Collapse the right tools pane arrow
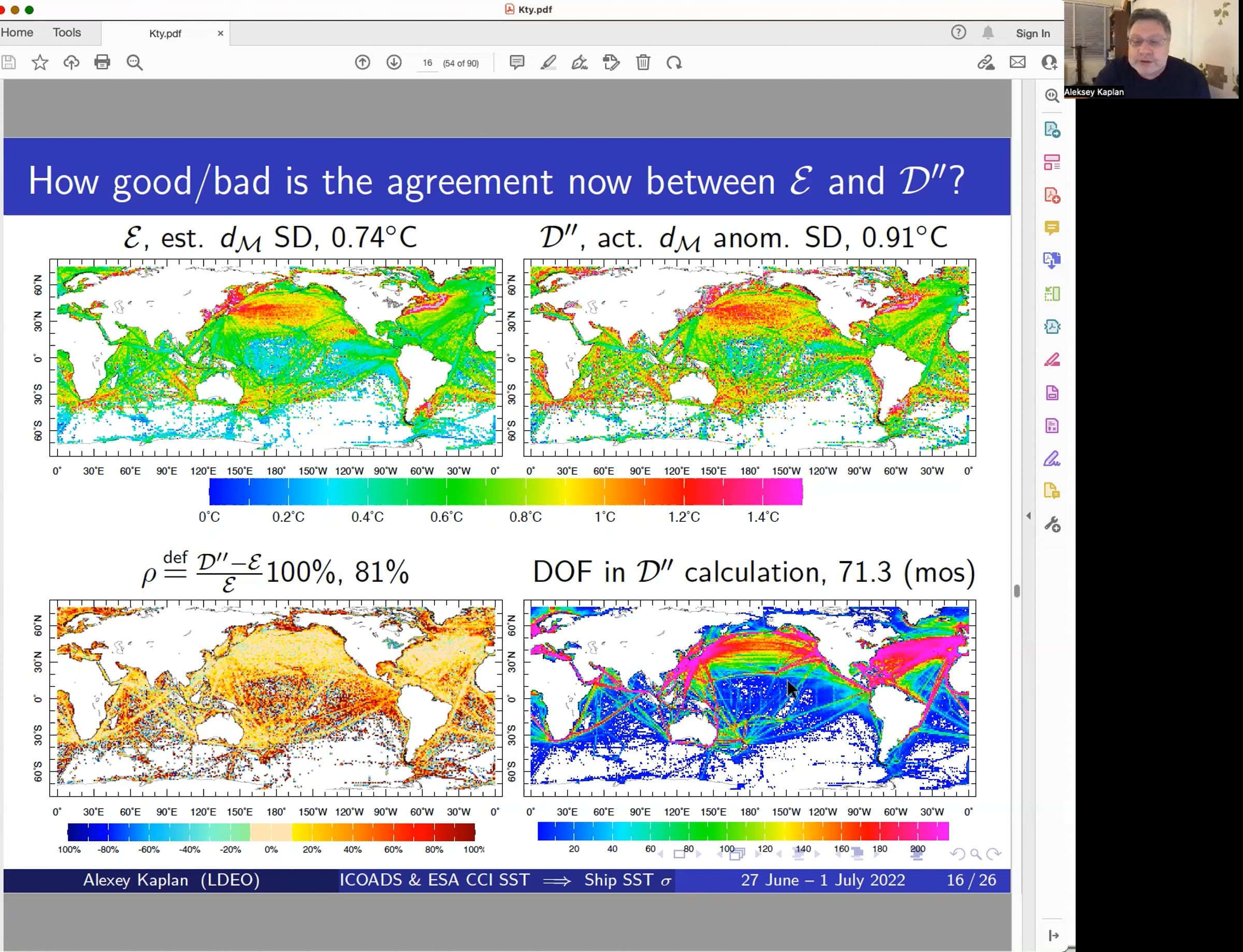The width and height of the screenshot is (1243, 952). point(1029,516)
